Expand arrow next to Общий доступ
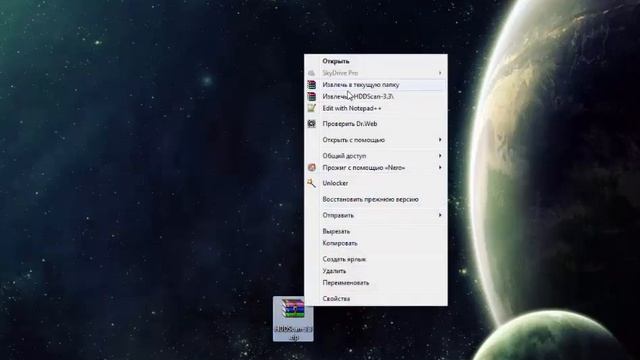The height and width of the screenshot is (360, 640). point(440,156)
